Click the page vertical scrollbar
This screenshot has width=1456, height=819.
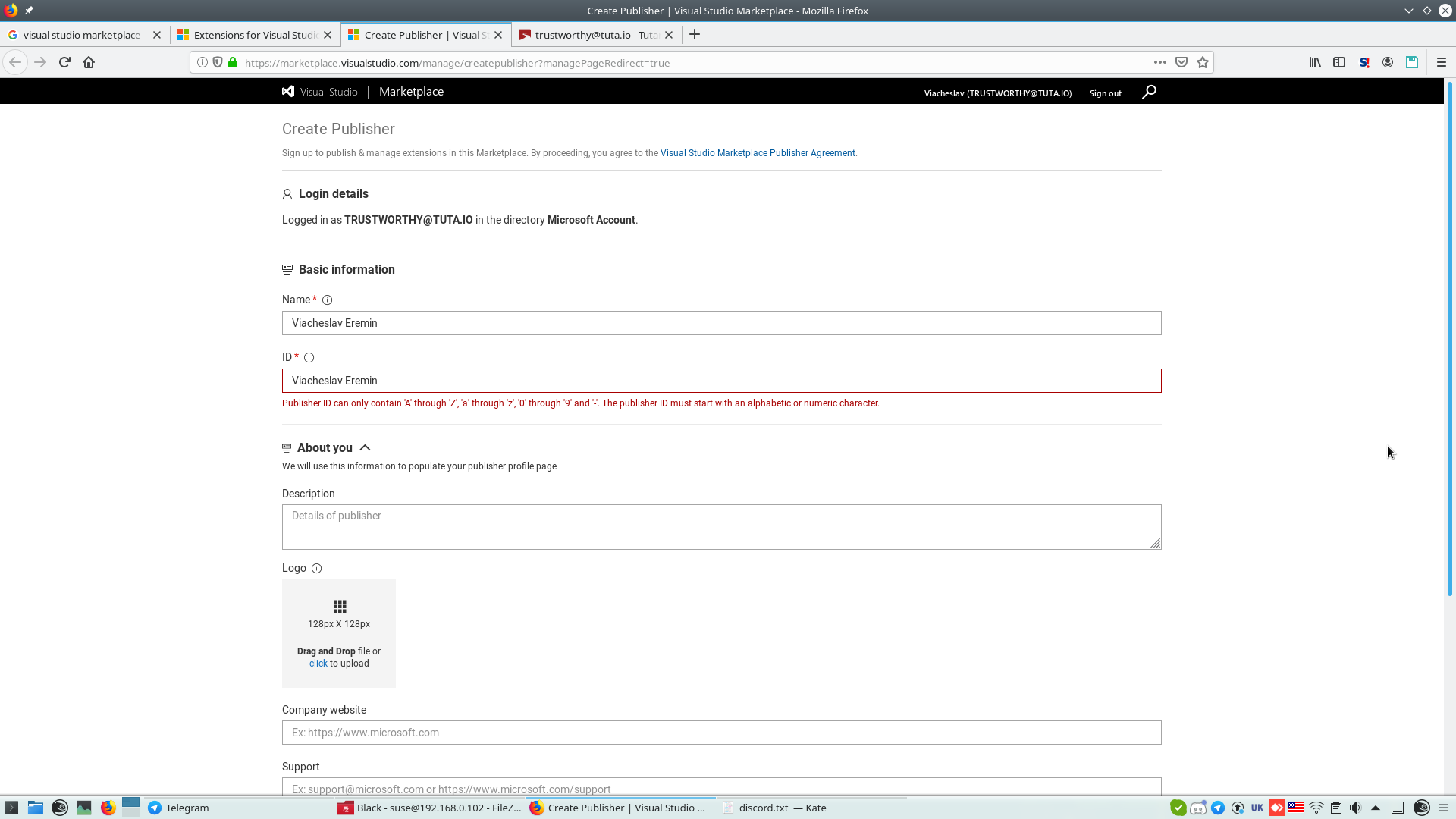(1449, 341)
